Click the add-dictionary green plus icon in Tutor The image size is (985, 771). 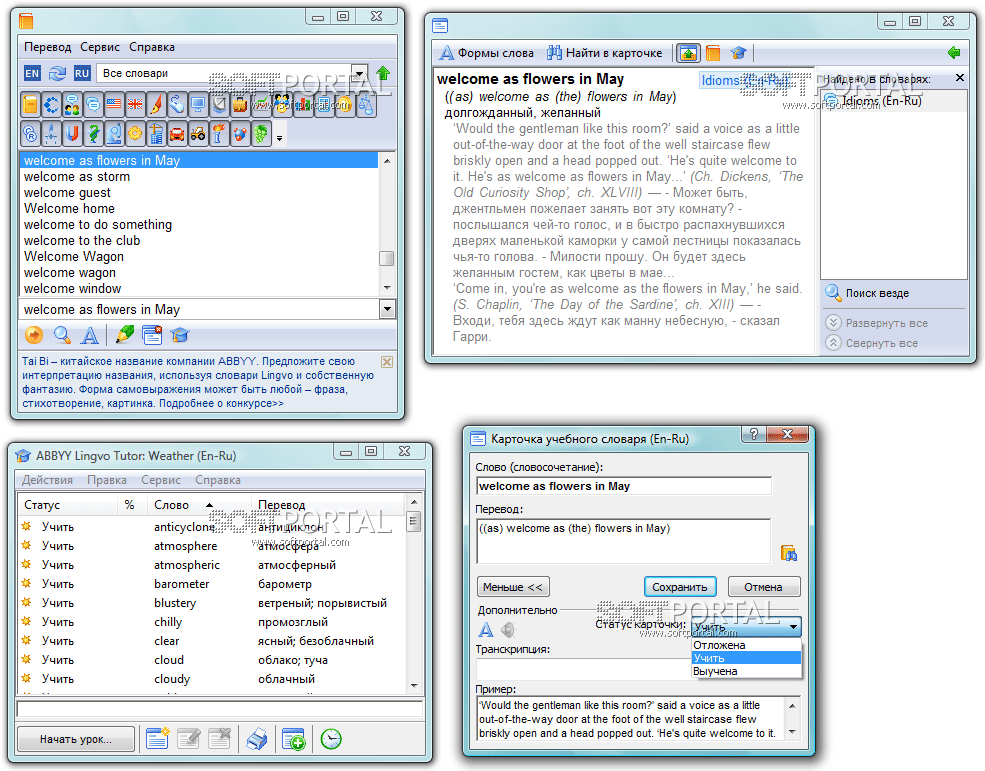[293, 739]
